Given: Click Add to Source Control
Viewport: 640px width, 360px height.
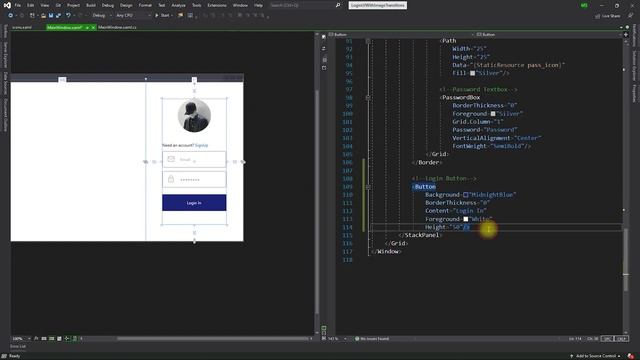Looking at the screenshot, I should point(596,356).
